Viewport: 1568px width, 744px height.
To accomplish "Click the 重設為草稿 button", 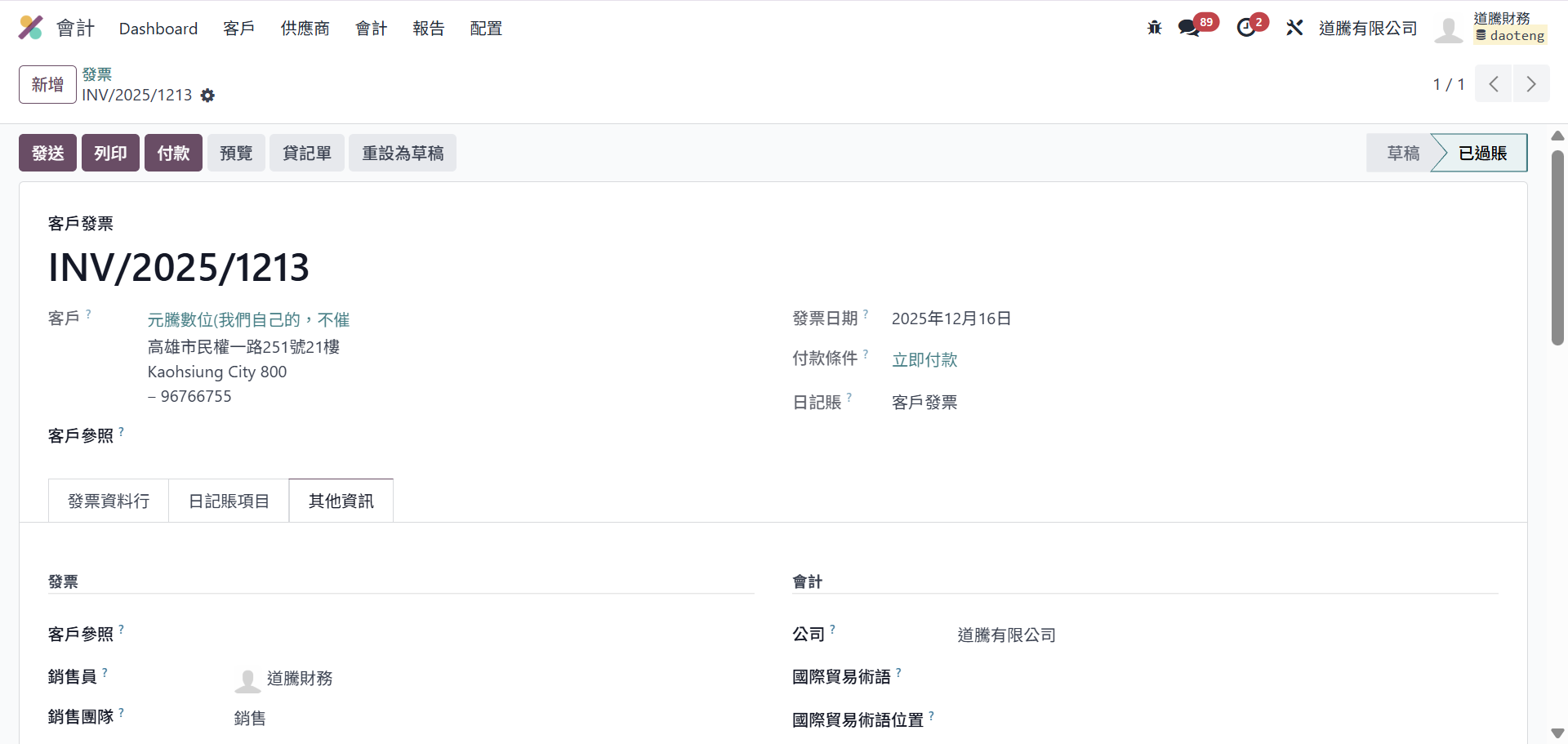I will [x=403, y=153].
